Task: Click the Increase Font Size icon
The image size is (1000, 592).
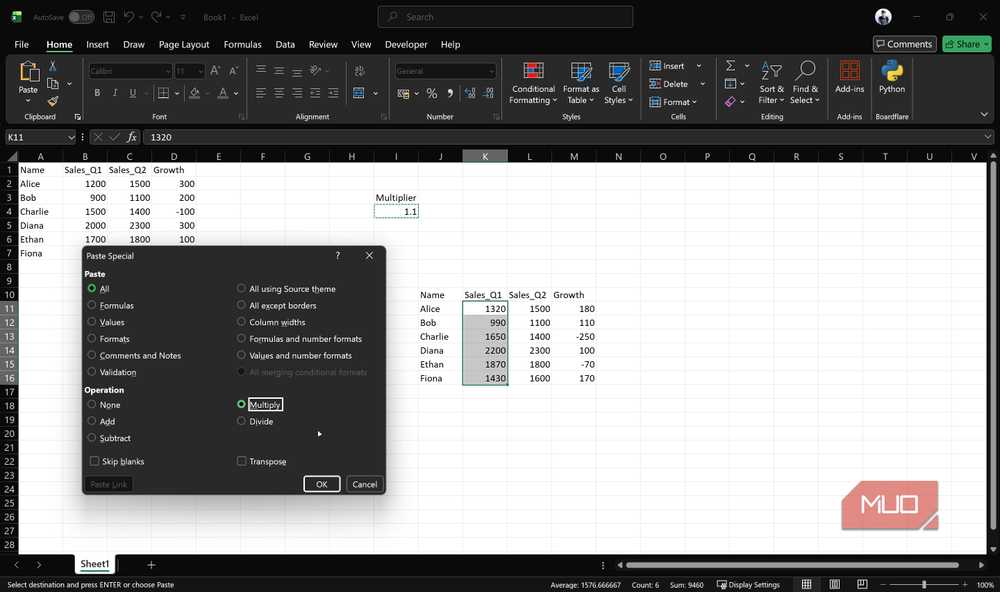Action: point(215,71)
